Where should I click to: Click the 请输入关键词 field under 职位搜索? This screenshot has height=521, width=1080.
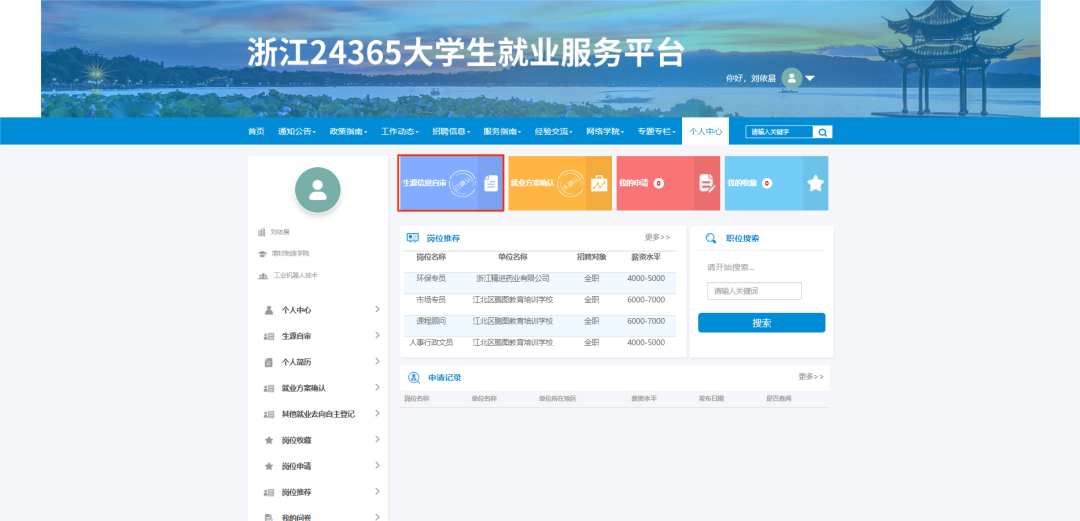coord(754,291)
